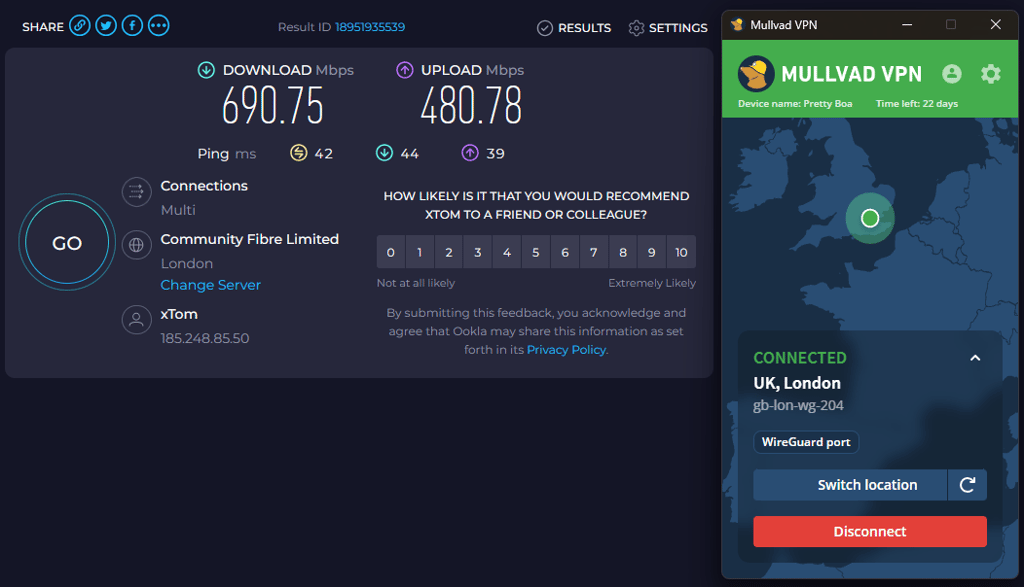Rate recommendation 2

click(449, 252)
